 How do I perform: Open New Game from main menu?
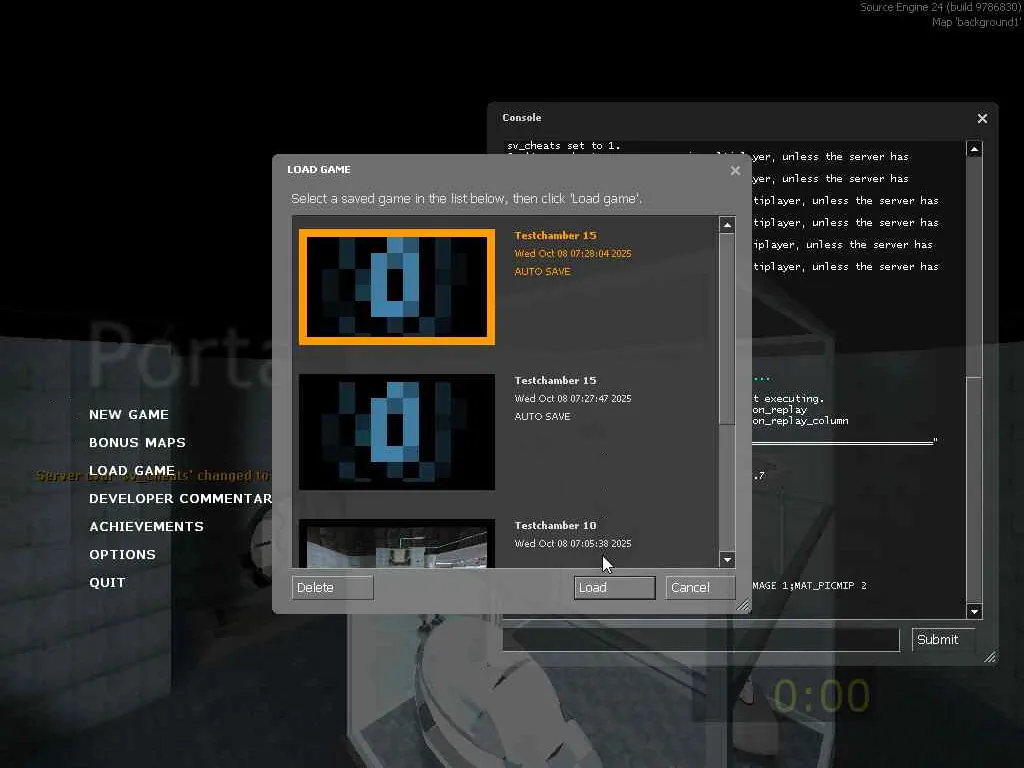click(129, 415)
